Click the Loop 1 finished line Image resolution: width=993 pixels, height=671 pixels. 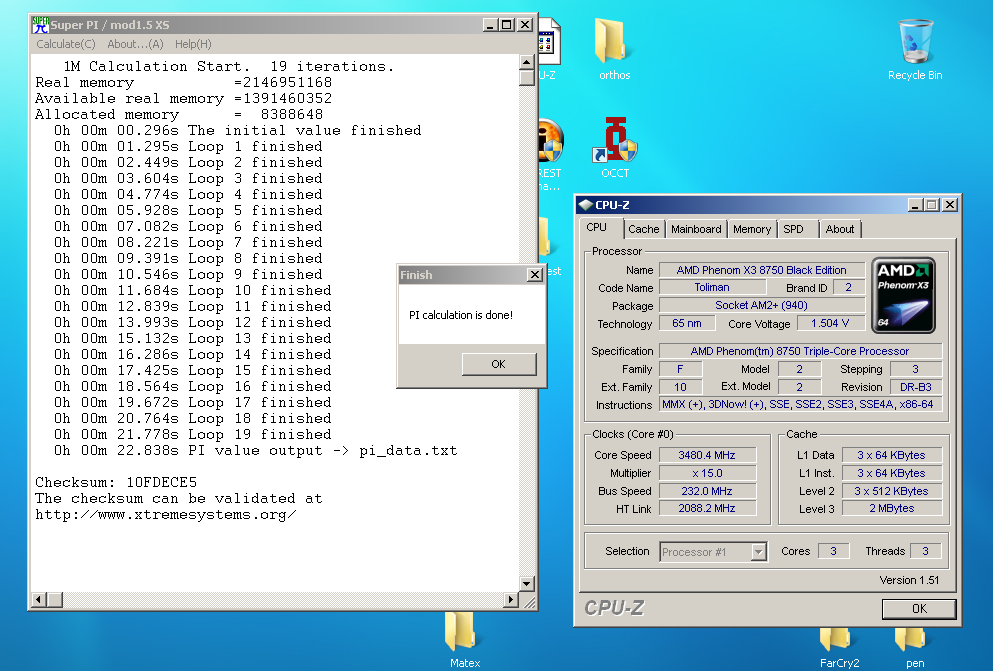tap(188, 146)
